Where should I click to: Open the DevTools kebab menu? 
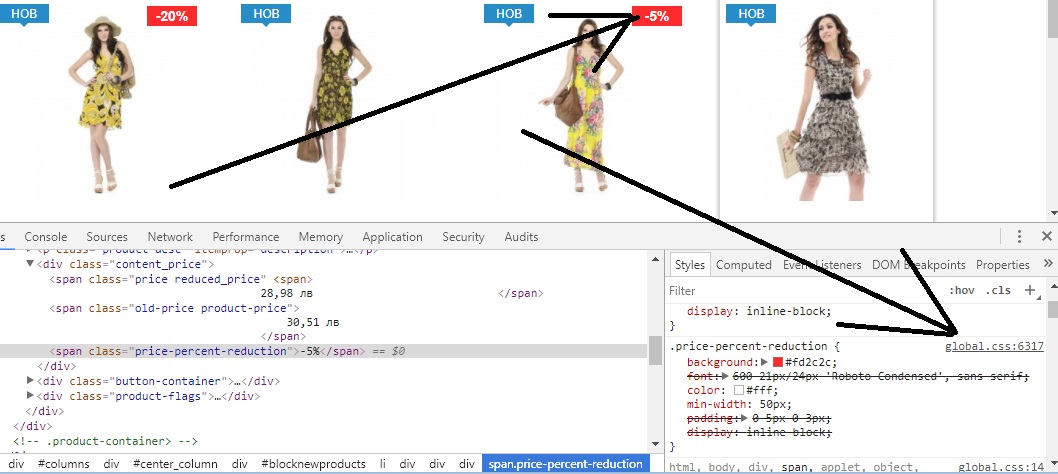tap(1020, 236)
